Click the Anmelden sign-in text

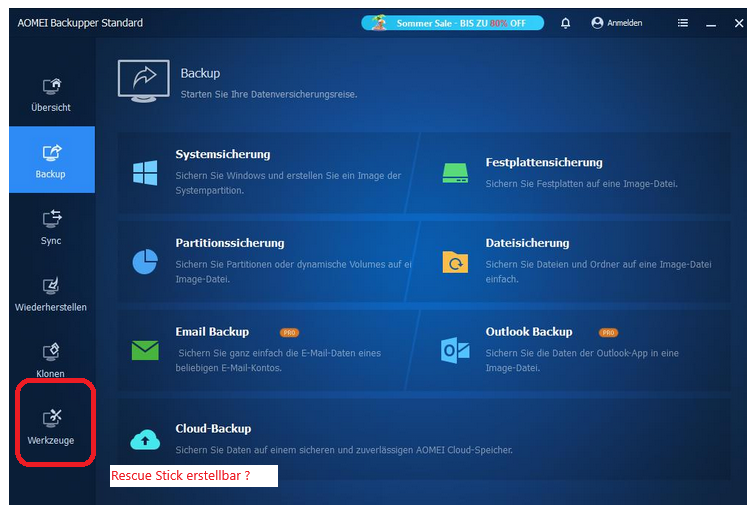(624, 23)
